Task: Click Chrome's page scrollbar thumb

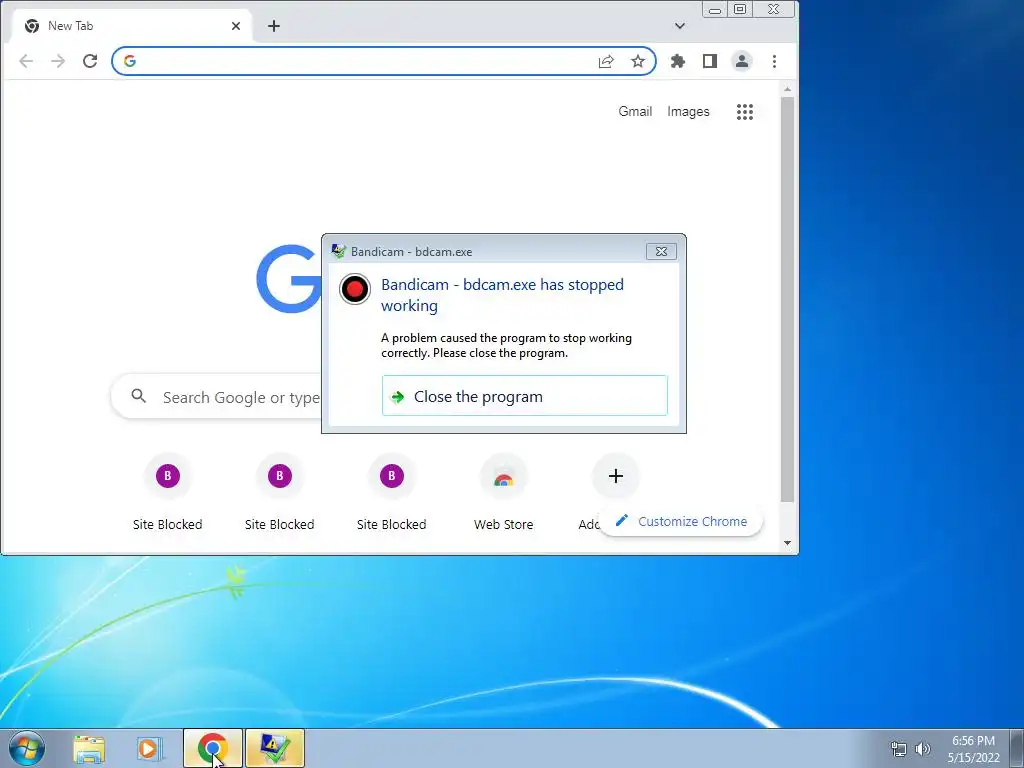Action: [788, 300]
